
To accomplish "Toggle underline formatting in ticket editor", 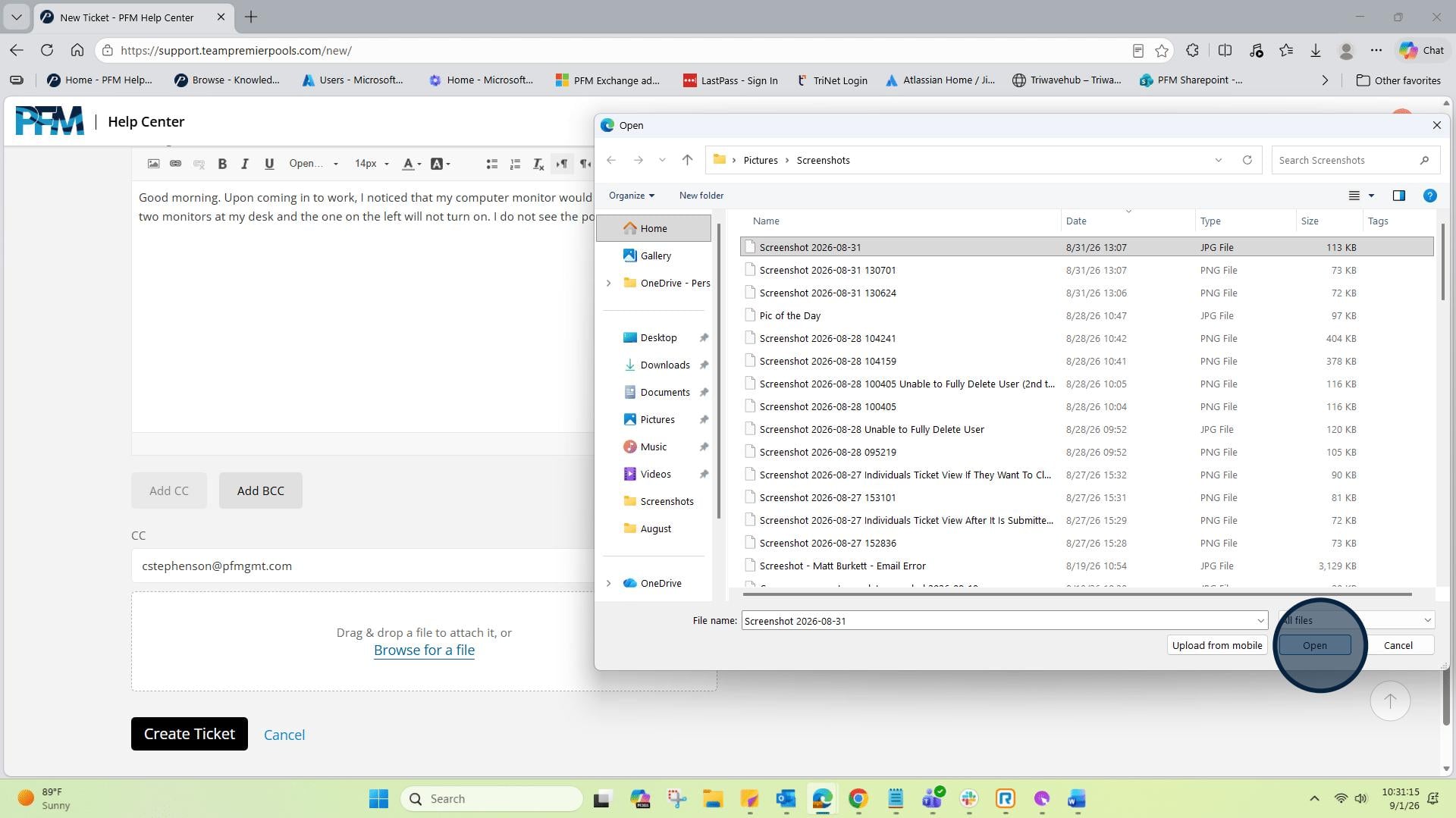I will coord(268,163).
